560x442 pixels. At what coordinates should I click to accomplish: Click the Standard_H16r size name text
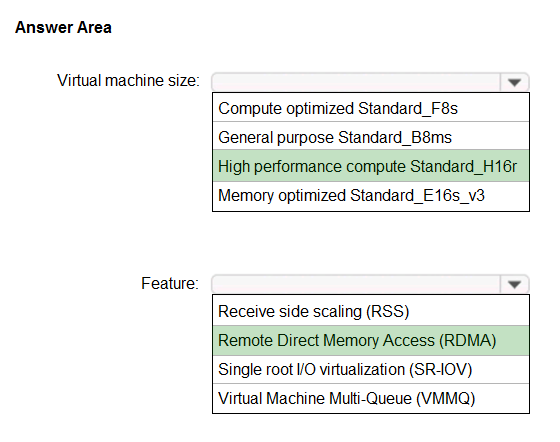(x=463, y=166)
